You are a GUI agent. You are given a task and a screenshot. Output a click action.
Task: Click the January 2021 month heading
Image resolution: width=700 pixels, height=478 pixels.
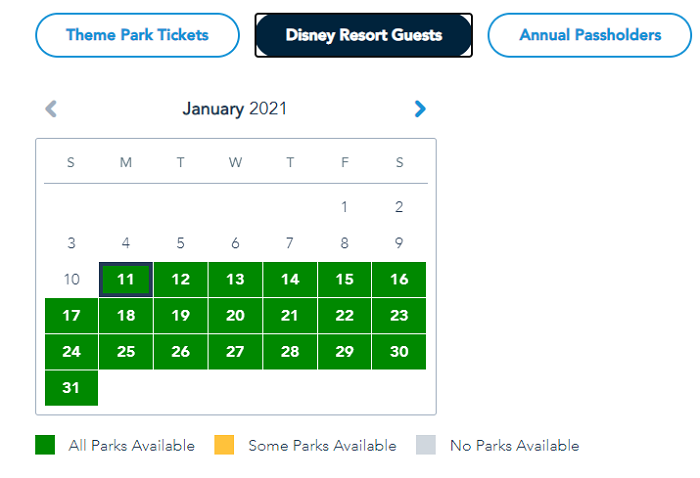click(x=234, y=109)
